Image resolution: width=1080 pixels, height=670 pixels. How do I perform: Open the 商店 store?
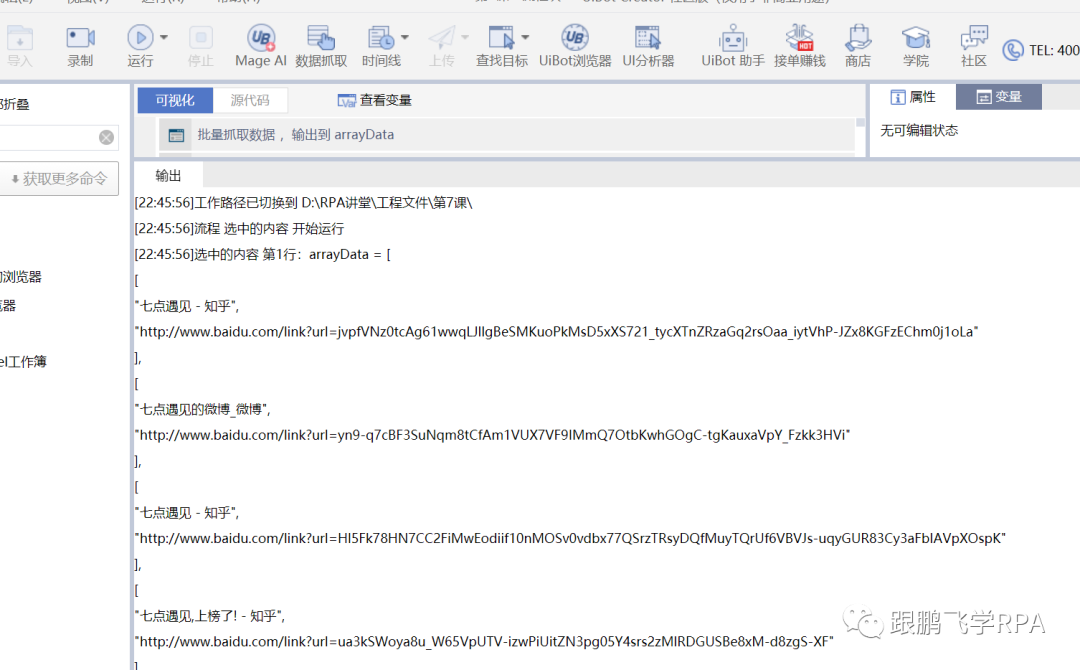tap(858, 45)
